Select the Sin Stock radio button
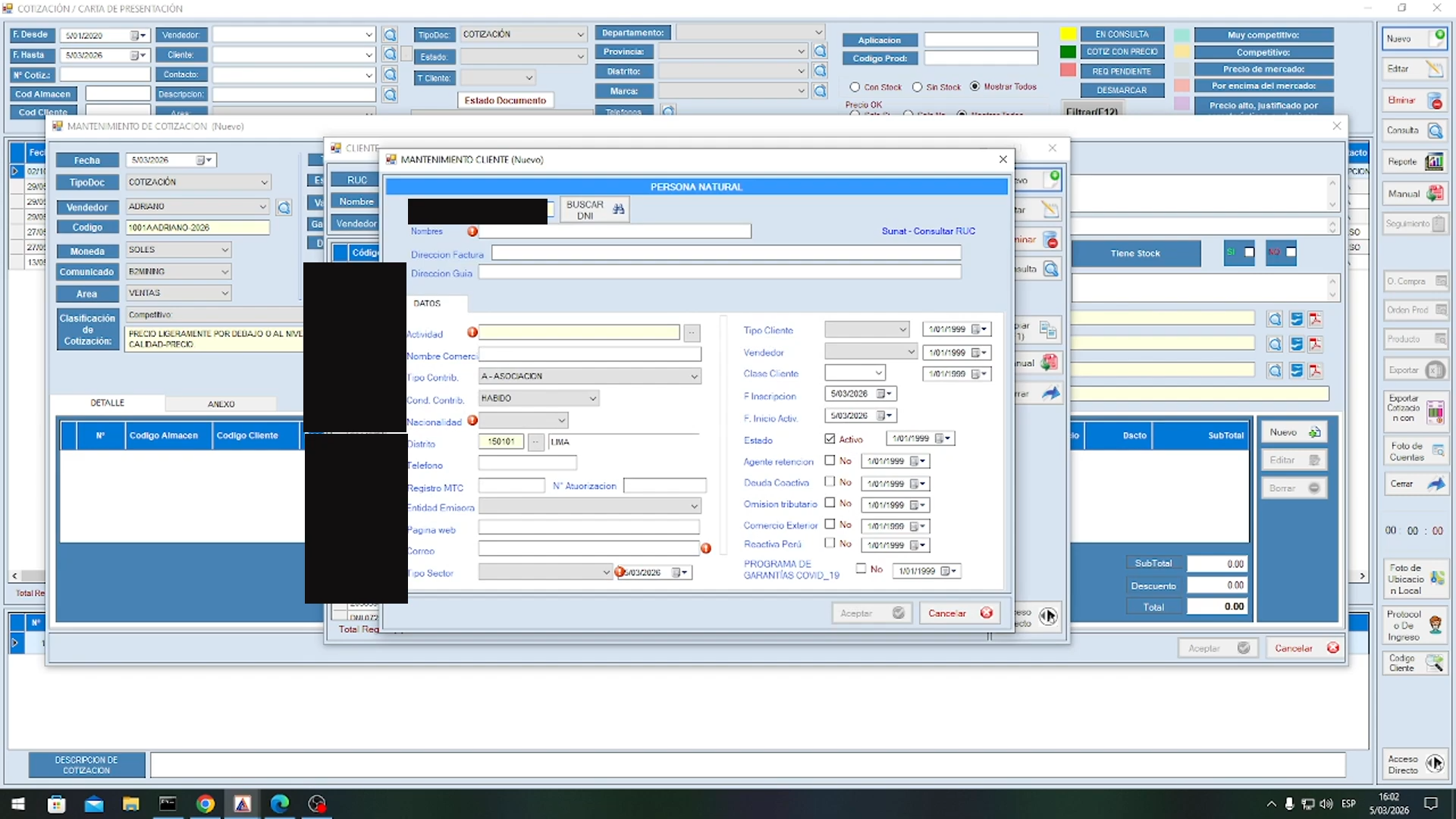 tap(917, 87)
